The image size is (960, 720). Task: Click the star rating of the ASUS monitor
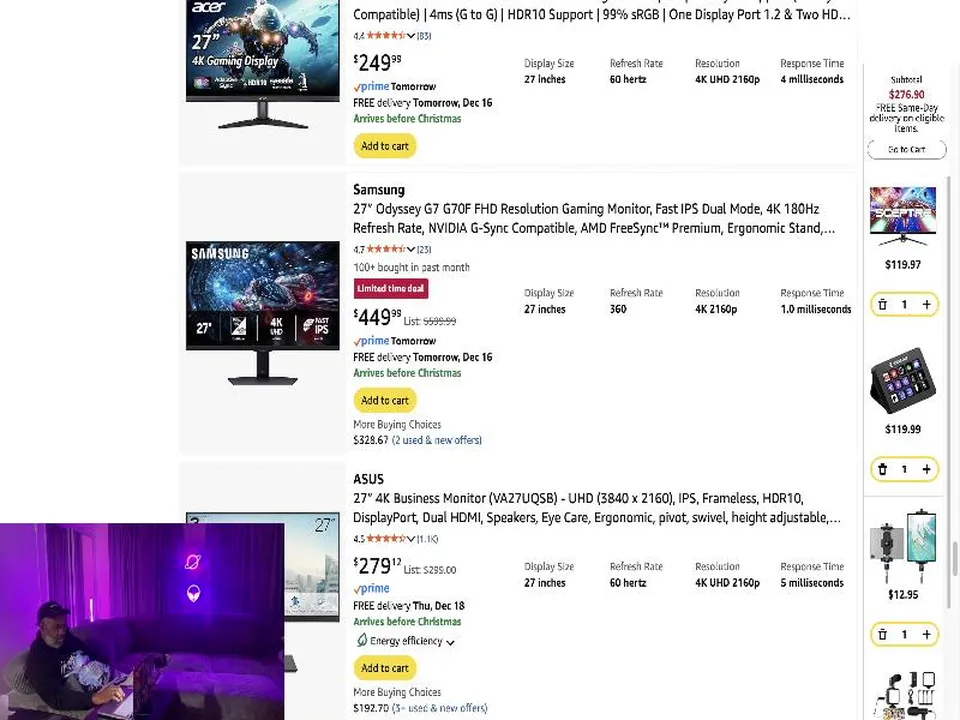(x=384, y=539)
